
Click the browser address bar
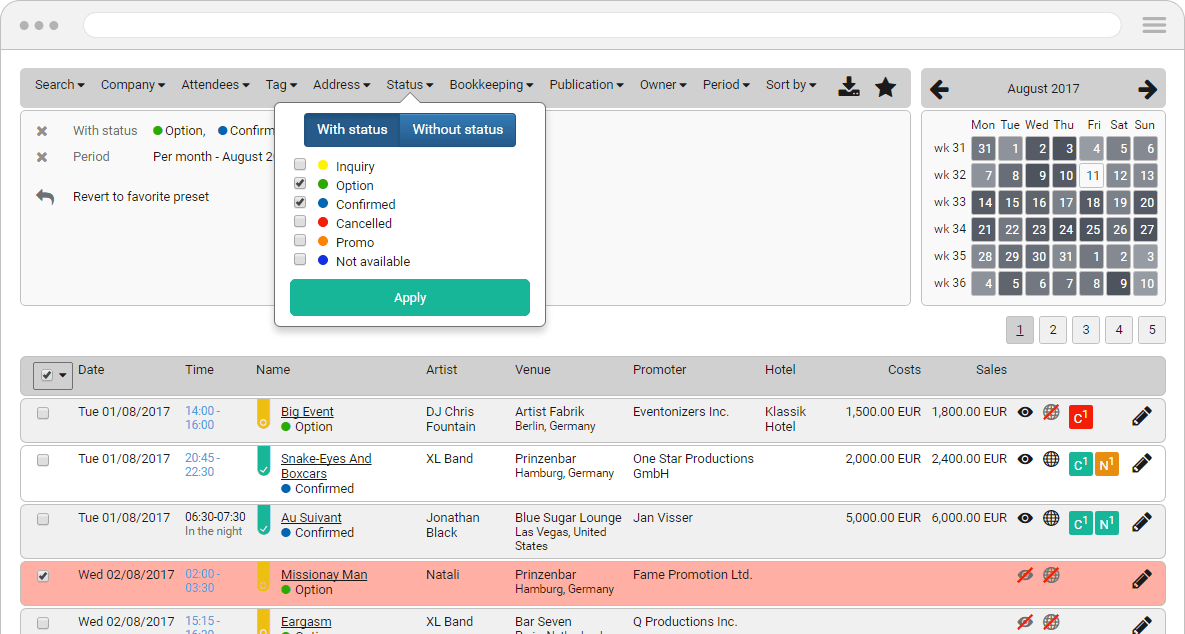(x=602, y=25)
